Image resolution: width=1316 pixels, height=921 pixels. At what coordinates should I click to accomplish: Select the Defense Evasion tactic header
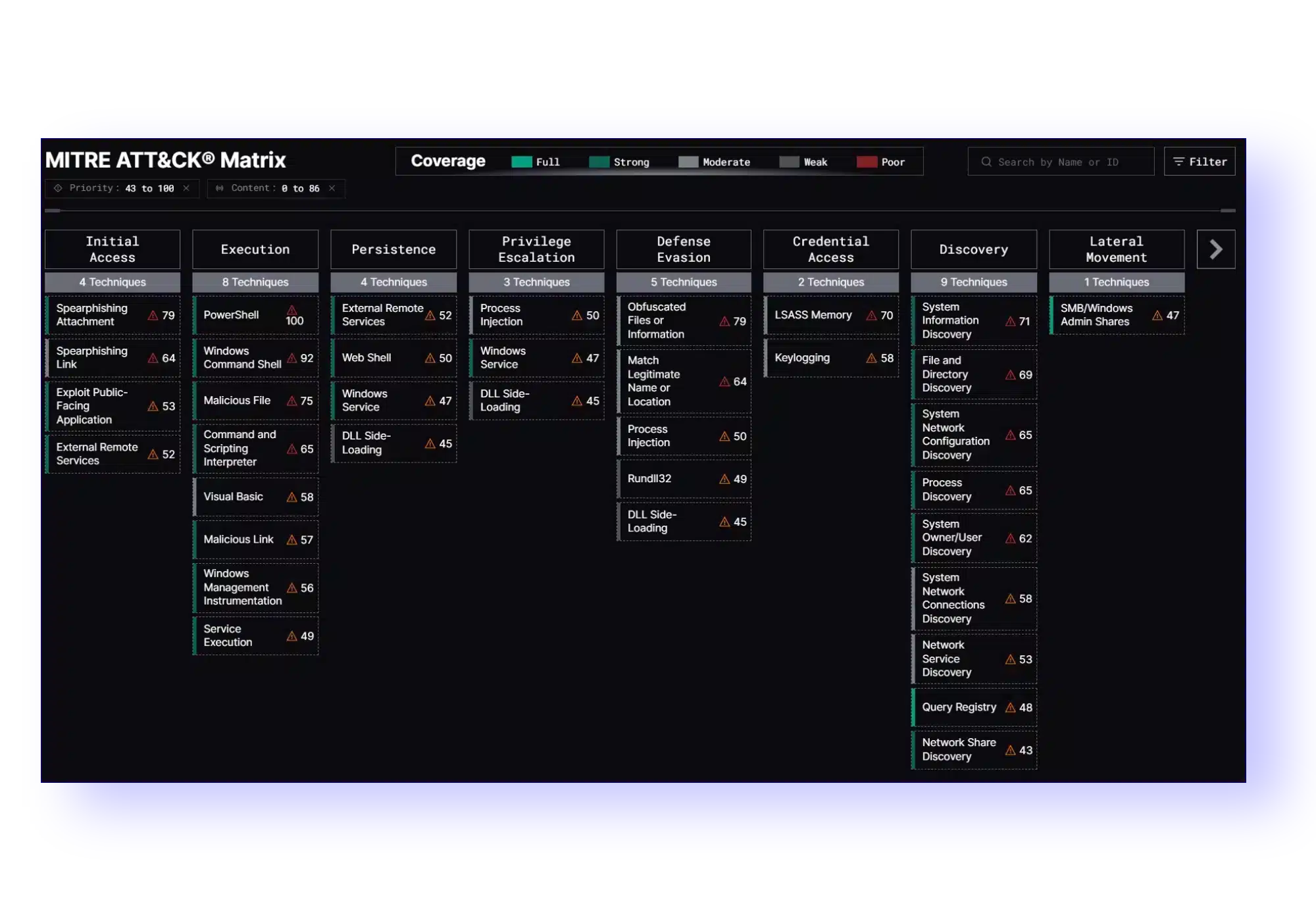684,249
